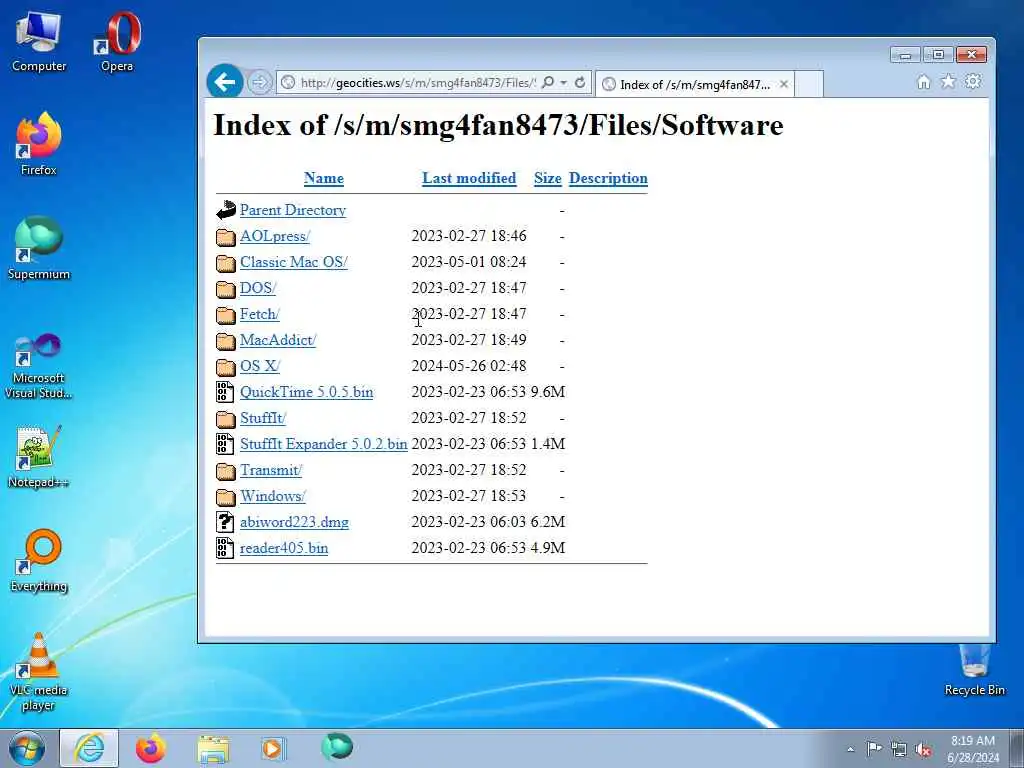
Task: Click the address bar search magnifier icon
Action: pos(549,82)
